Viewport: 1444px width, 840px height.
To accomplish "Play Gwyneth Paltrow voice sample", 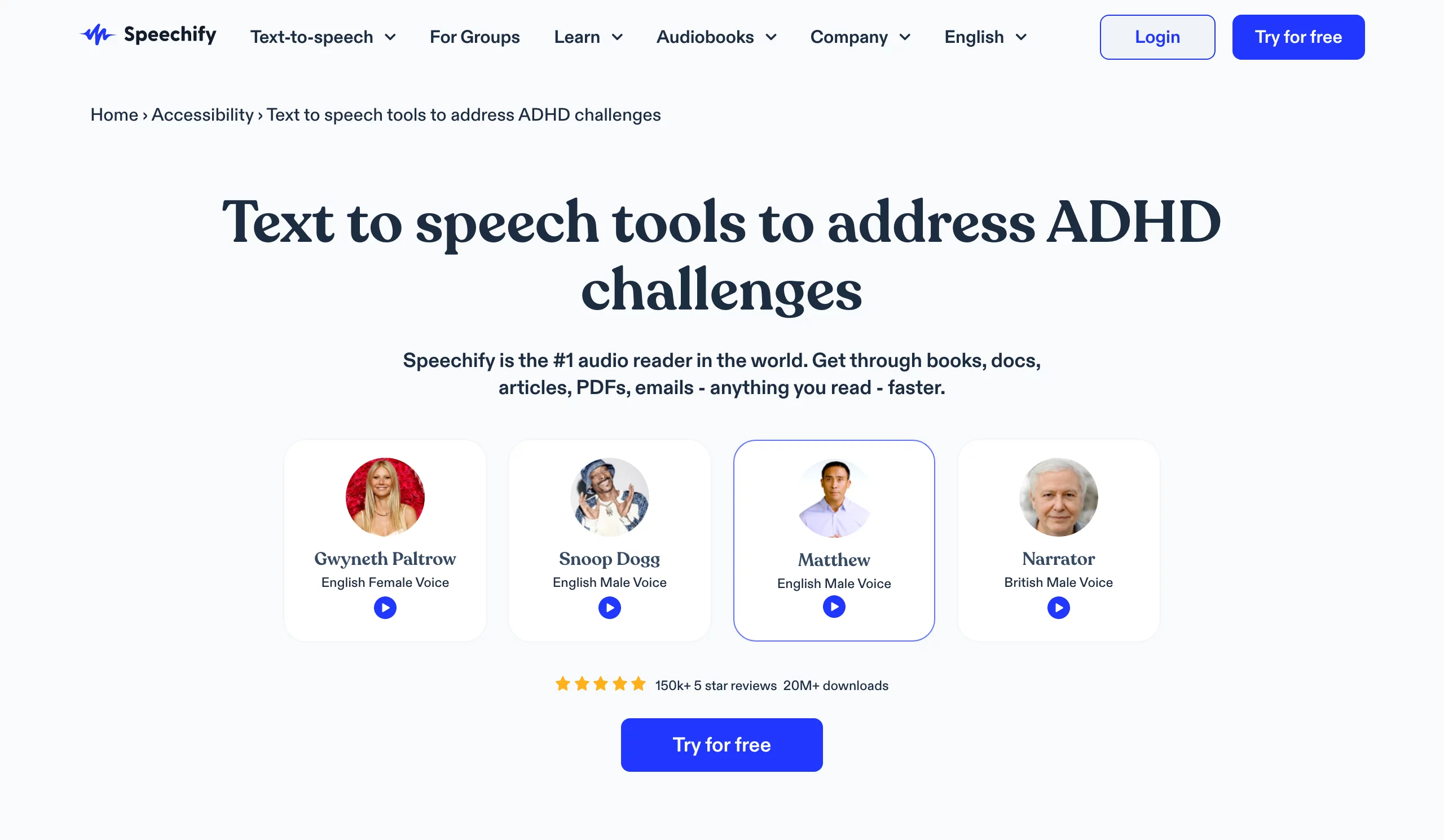I will (385, 607).
